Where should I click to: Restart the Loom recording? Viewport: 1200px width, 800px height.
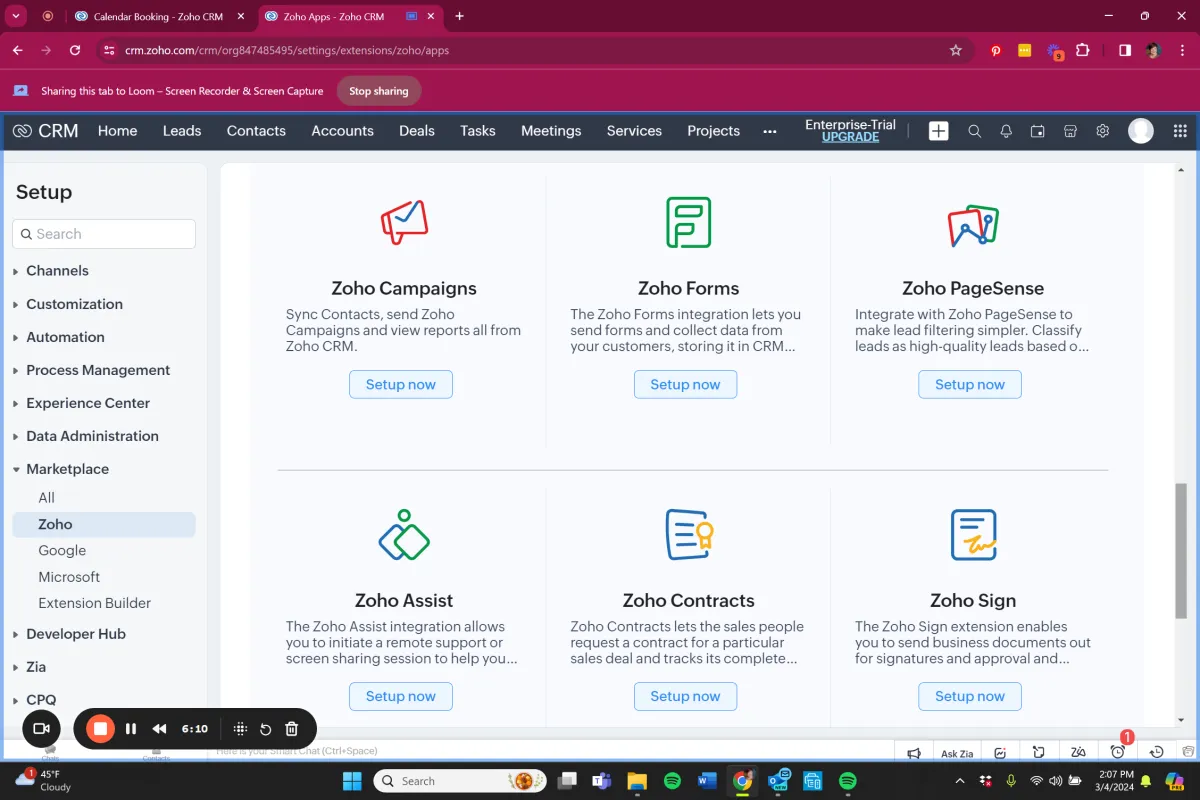pos(266,729)
